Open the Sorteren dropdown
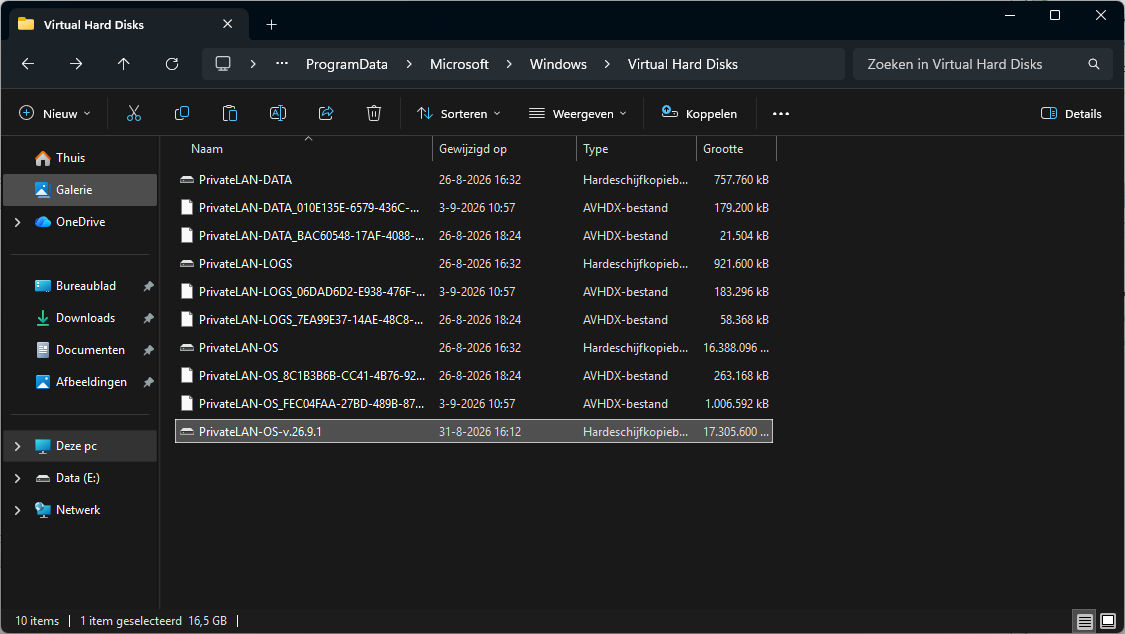Screen dimensions: 1125x634 click(x=459, y=113)
